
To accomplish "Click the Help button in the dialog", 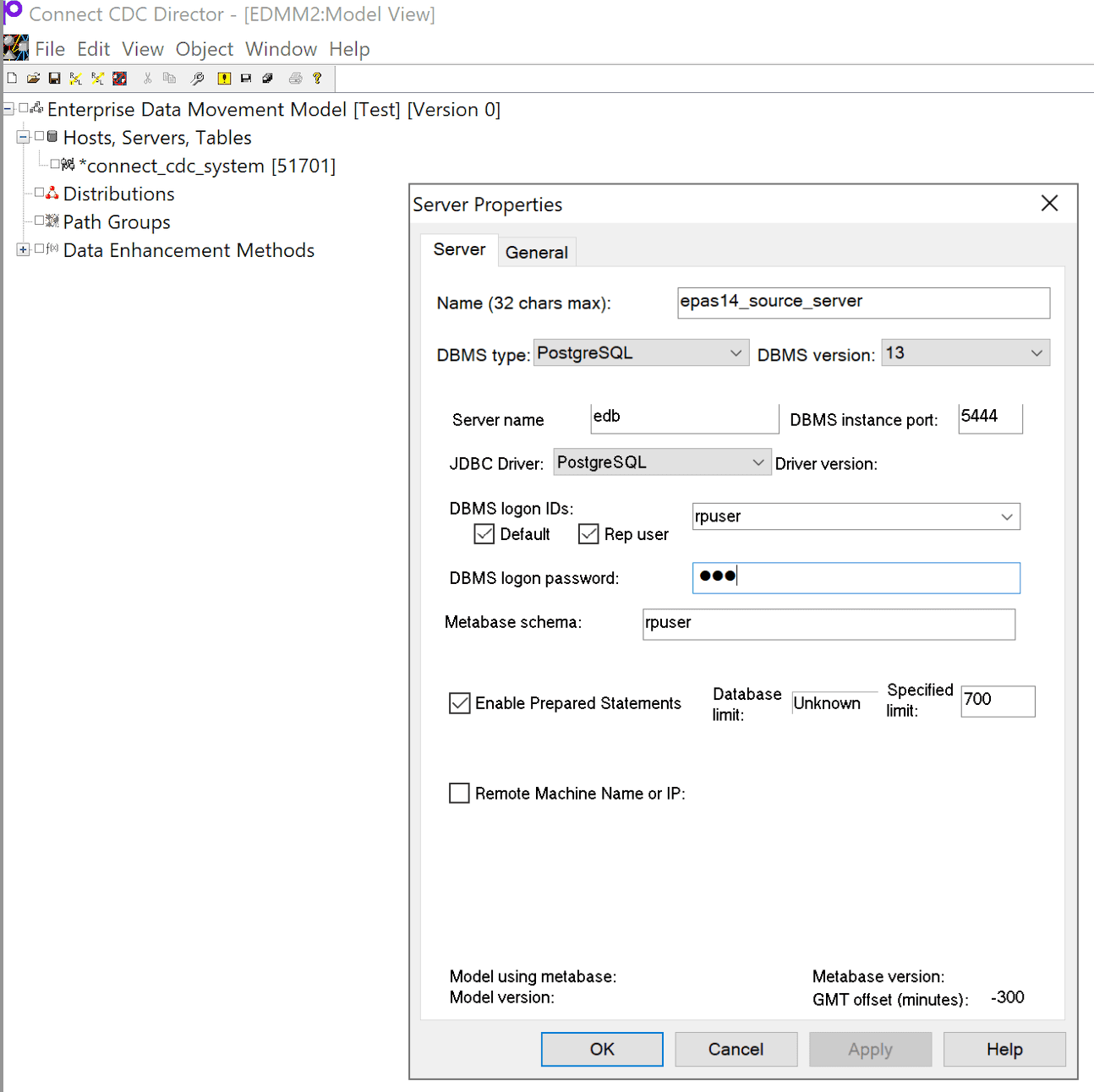I will (x=1004, y=1049).
